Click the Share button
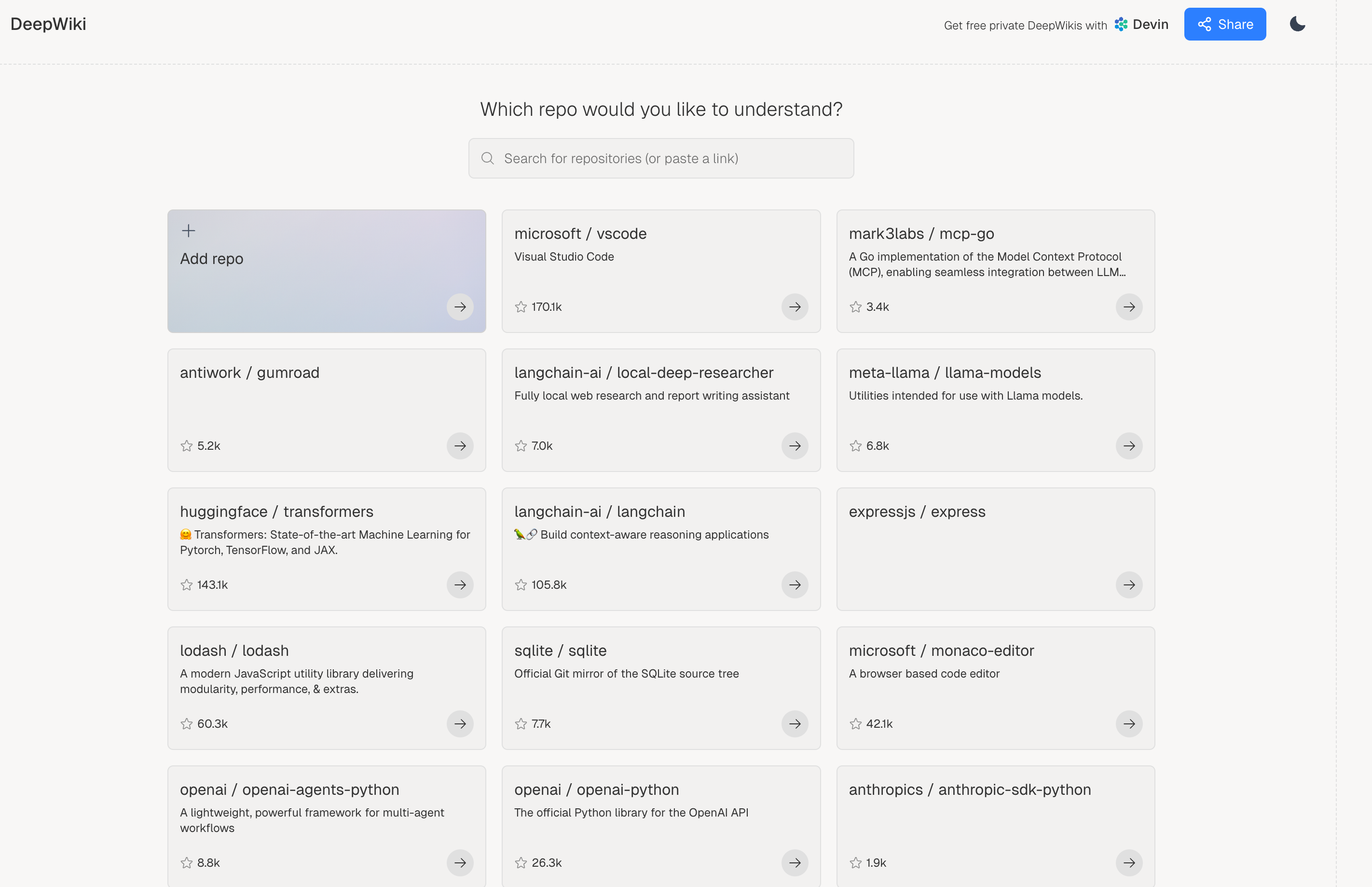This screenshot has height=887, width=1372. (1224, 24)
